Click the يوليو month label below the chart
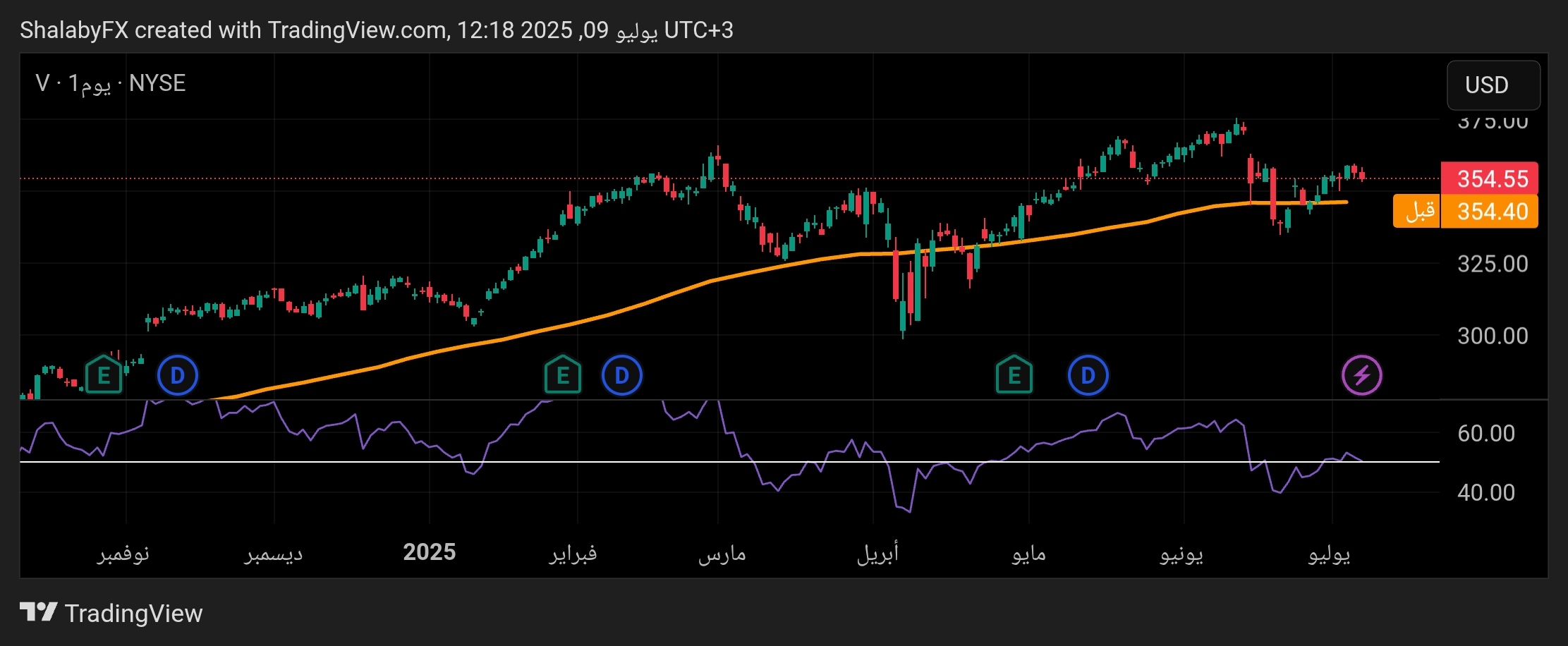1568x646 pixels. click(1330, 554)
